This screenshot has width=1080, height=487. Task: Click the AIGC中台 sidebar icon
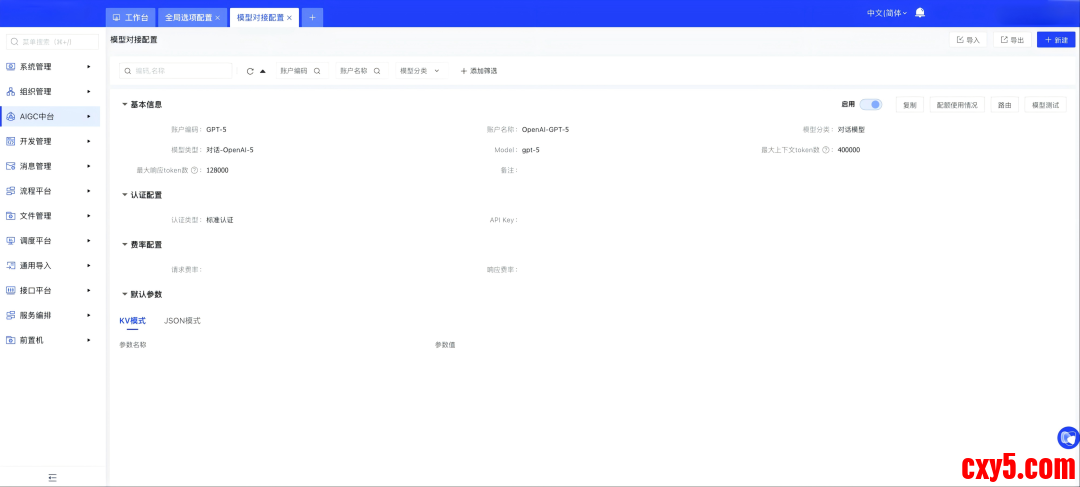pos(10,116)
